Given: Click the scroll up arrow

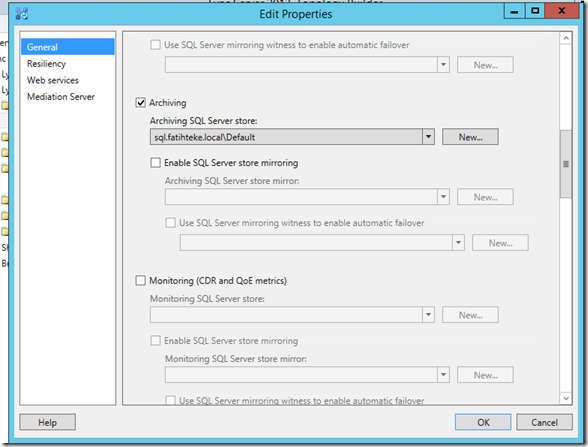Looking at the screenshot, I should click(566, 38).
